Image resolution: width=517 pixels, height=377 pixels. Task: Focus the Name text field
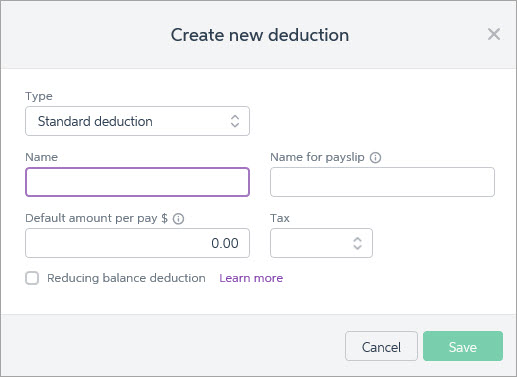137,182
